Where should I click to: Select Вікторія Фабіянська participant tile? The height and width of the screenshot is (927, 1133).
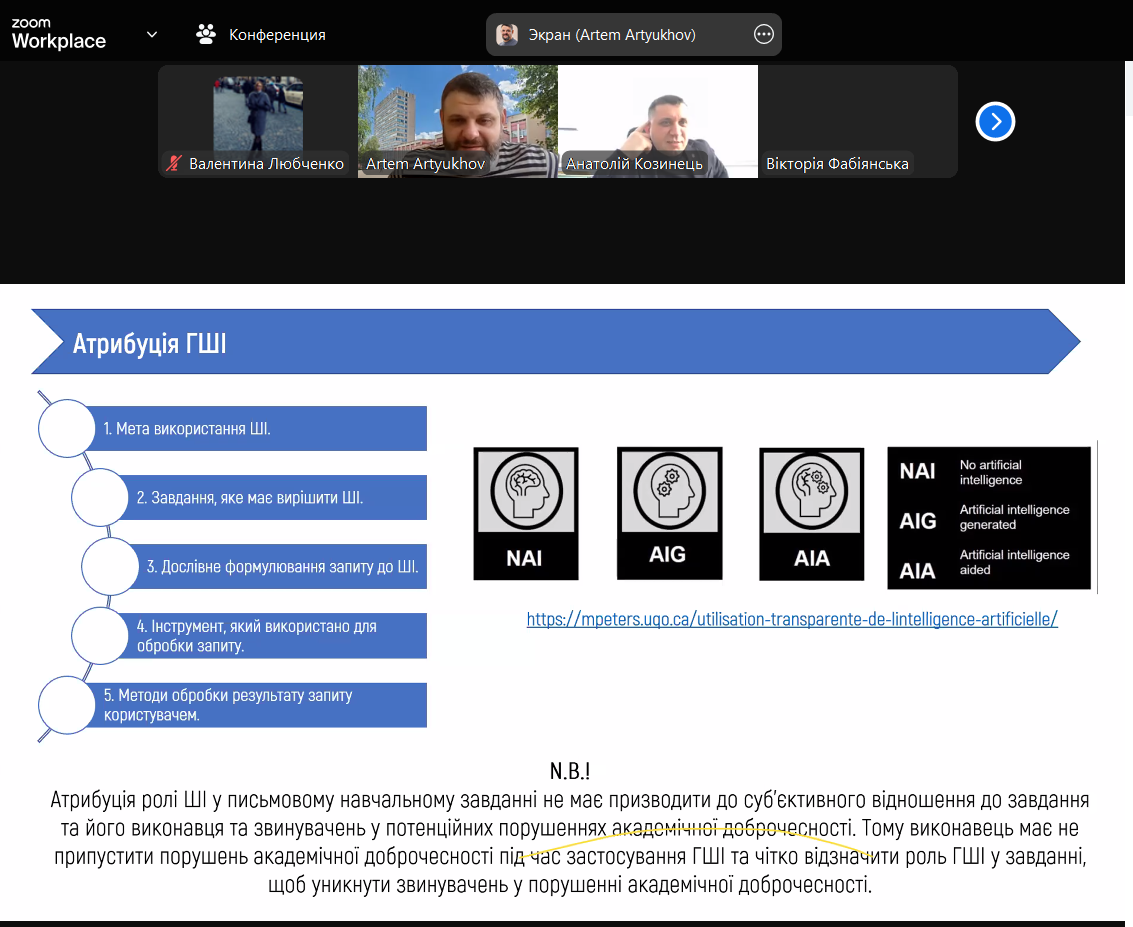click(x=858, y=121)
